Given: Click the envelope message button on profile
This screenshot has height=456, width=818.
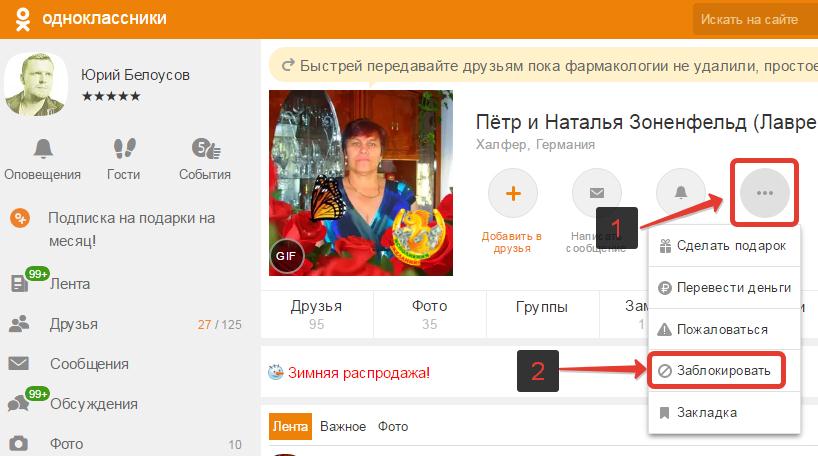Looking at the screenshot, I should pos(597,193).
